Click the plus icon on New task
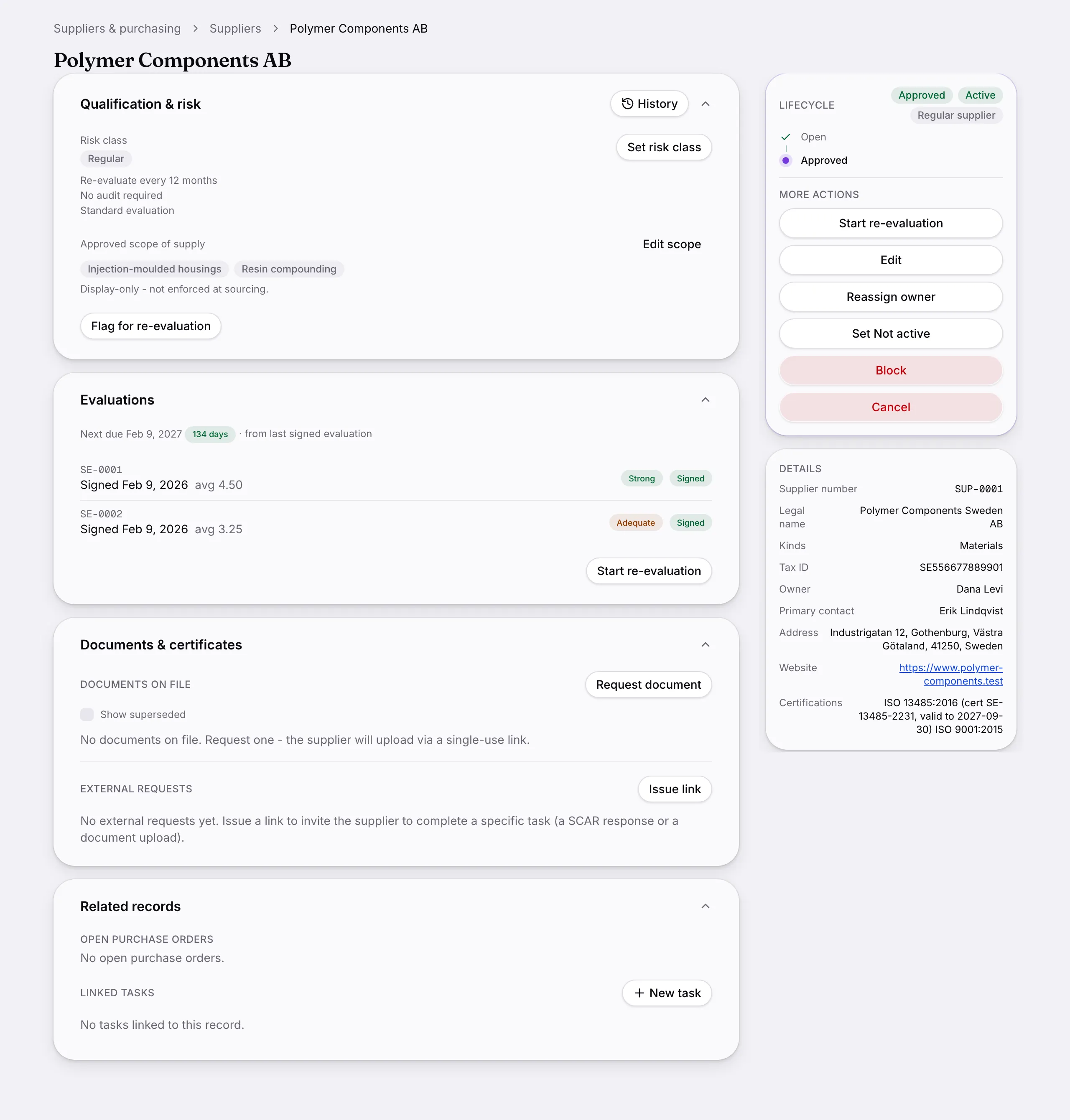The height and width of the screenshot is (1120, 1070). [x=639, y=993]
